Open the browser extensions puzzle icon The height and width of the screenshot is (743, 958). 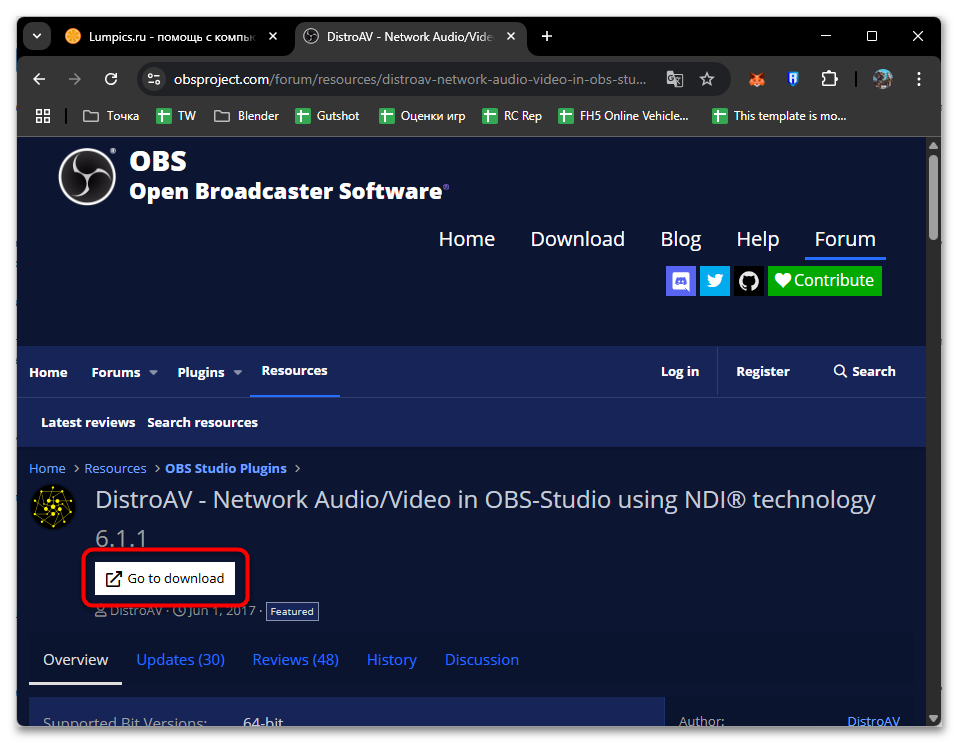tap(829, 79)
